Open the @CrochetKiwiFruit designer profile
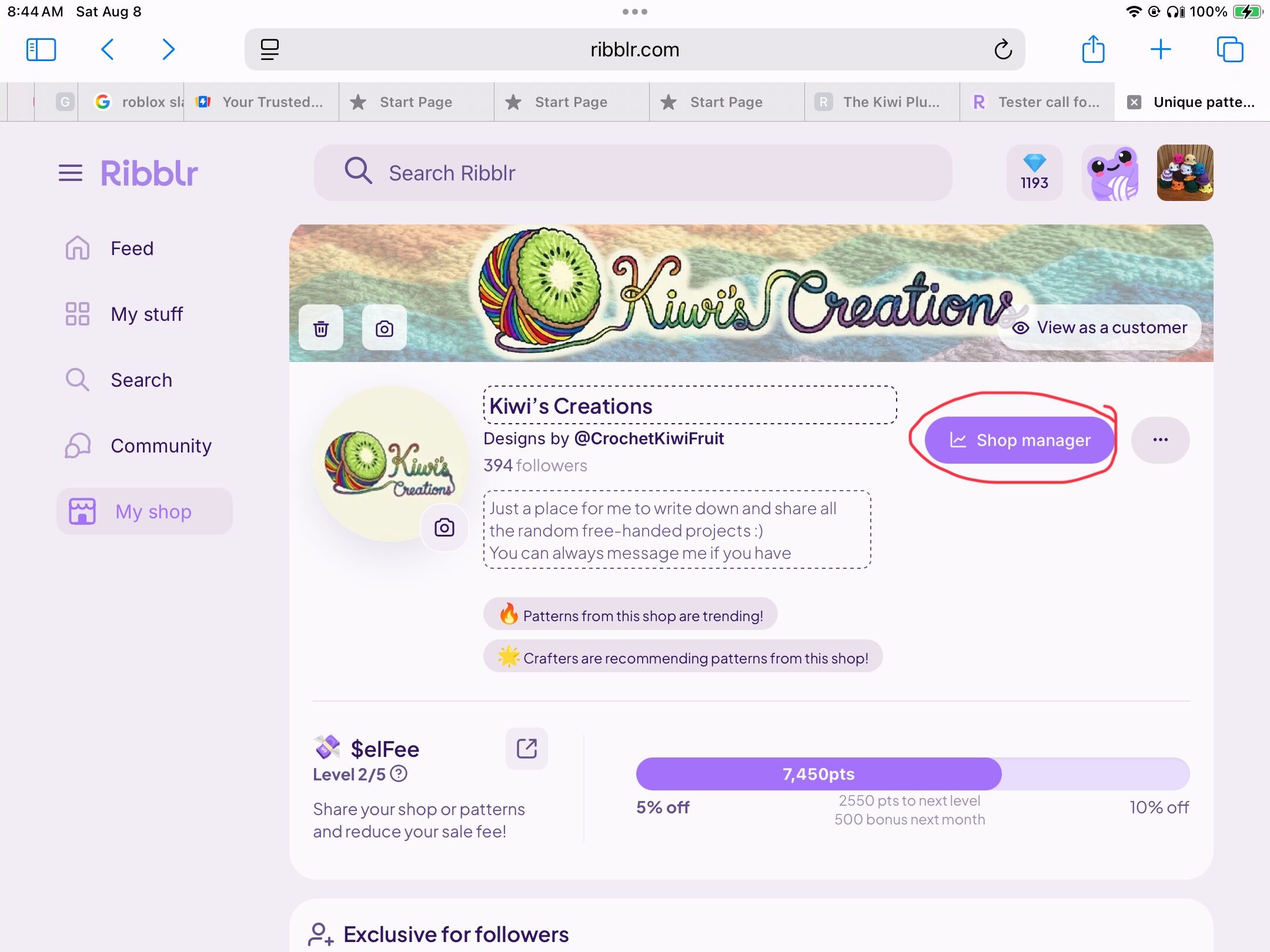The width and height of the screenshot is (1270, 952). [649, 438]
